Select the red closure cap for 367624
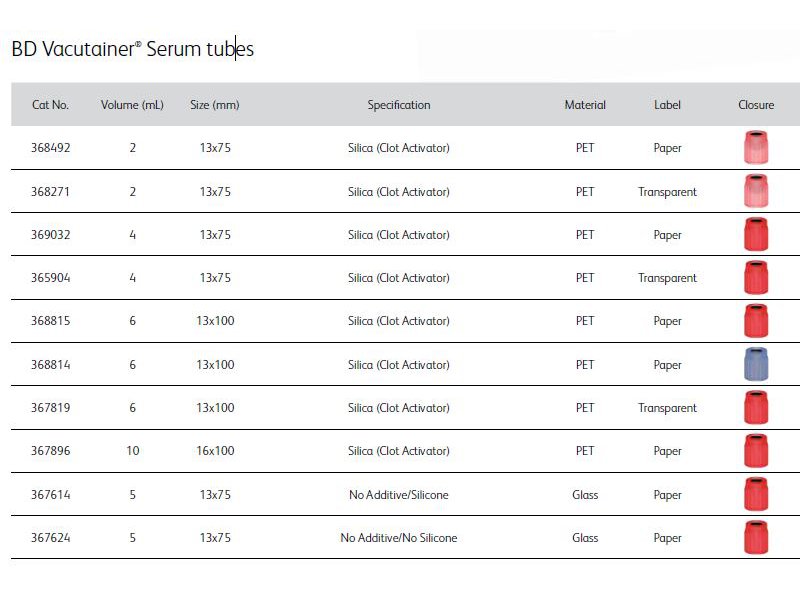Image resolution: width=800 pixels, height=600 pixels. pos(756,537)
